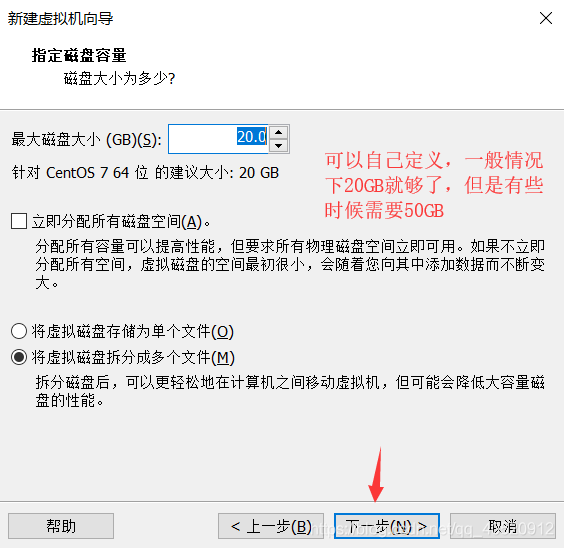Click the 将虚拟磁盘存储为单个文件(O) label text
This screenshot has height=548, width=564.
click(x=133, y=332)
